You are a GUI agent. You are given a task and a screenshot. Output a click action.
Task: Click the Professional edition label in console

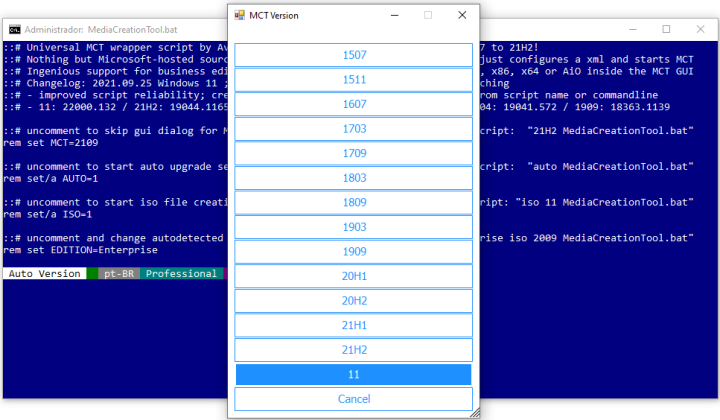pos(181,274)
